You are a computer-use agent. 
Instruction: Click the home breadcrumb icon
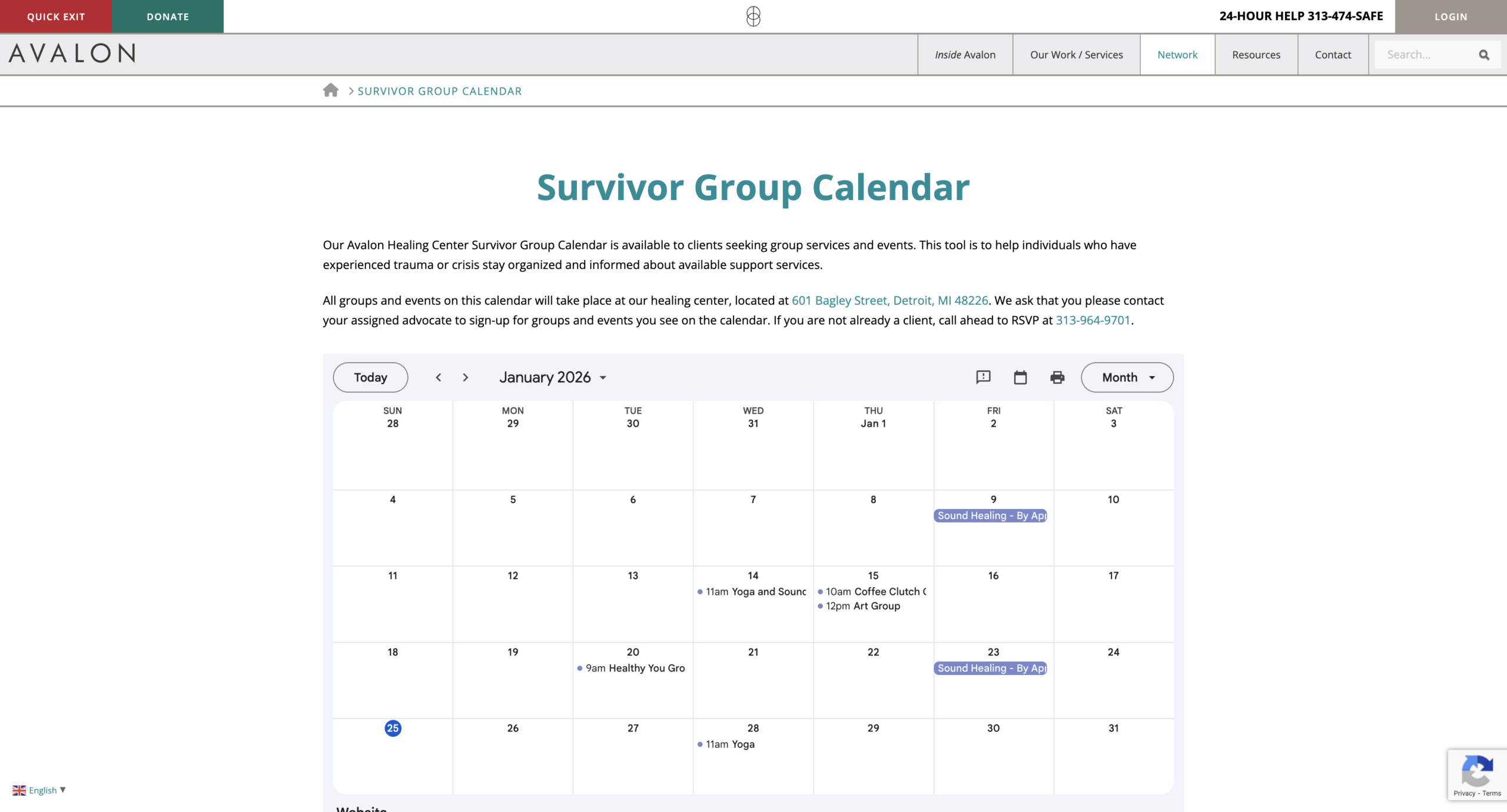pos(331,90)
